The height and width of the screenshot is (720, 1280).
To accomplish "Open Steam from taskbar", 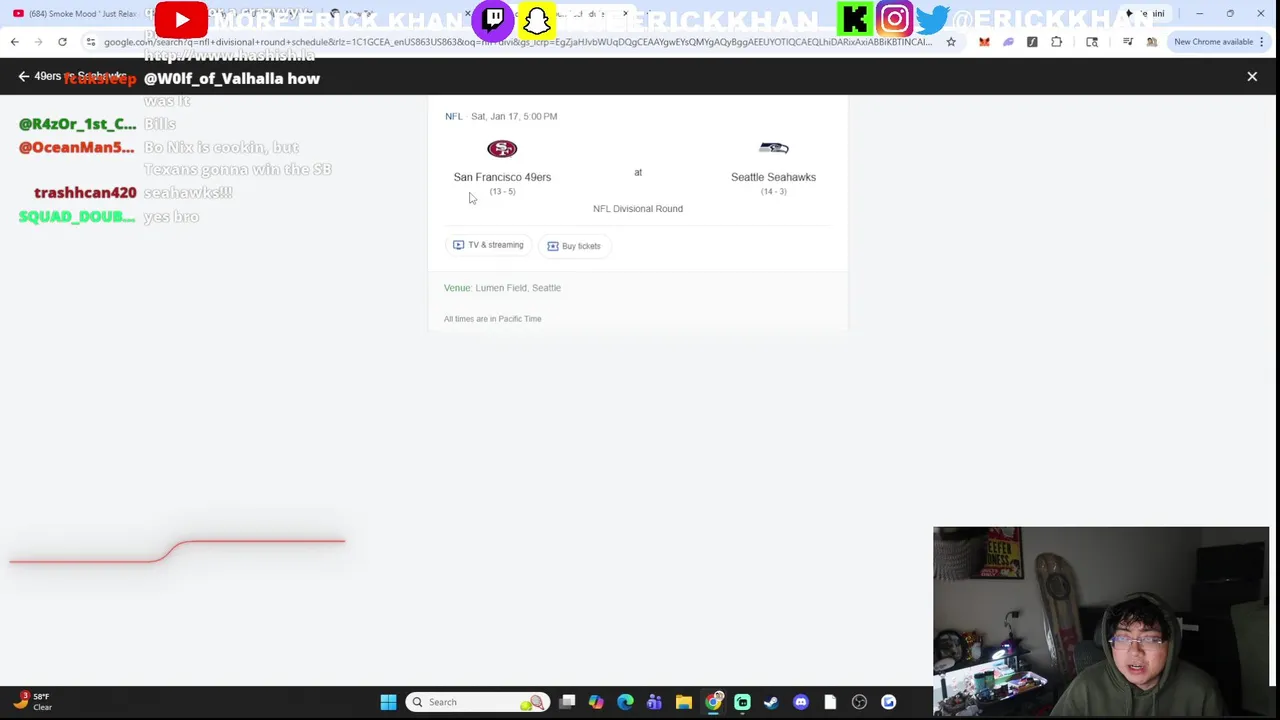I will click(771, 702).
